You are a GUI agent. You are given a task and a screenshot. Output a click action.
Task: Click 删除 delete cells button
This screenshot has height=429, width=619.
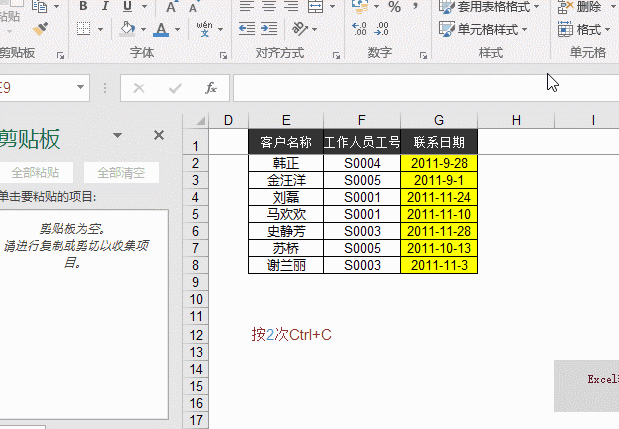coord(580,6)
